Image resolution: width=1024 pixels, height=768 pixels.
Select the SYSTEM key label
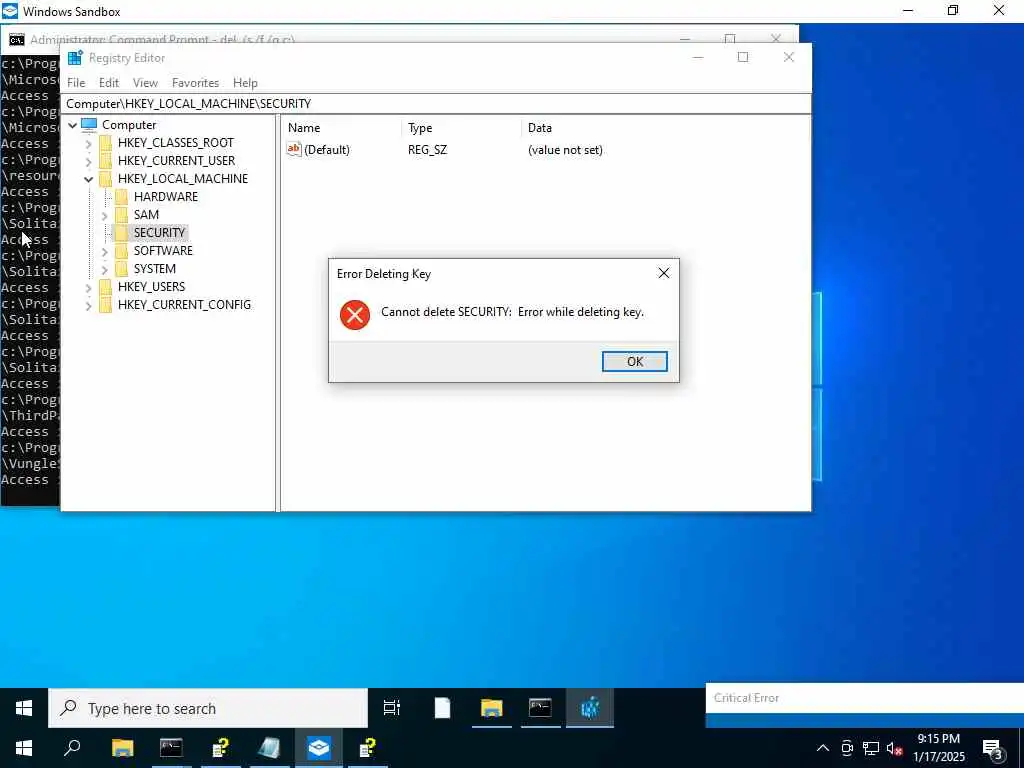pos(155,268)
